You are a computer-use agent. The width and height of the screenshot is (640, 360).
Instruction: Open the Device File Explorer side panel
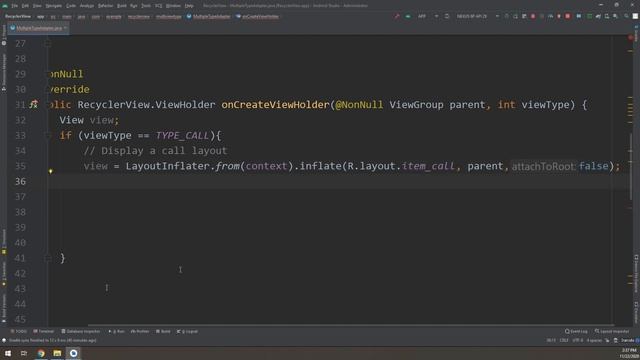click(x=636, y=273)
